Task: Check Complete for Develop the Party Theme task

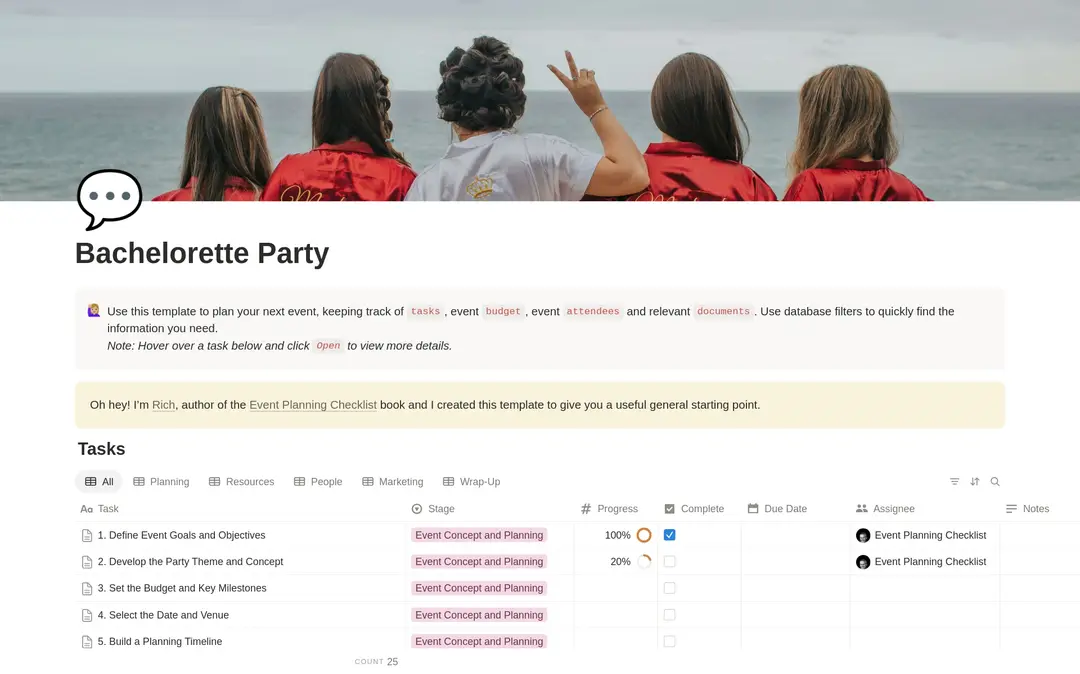Action: click(x=669, y=562)
